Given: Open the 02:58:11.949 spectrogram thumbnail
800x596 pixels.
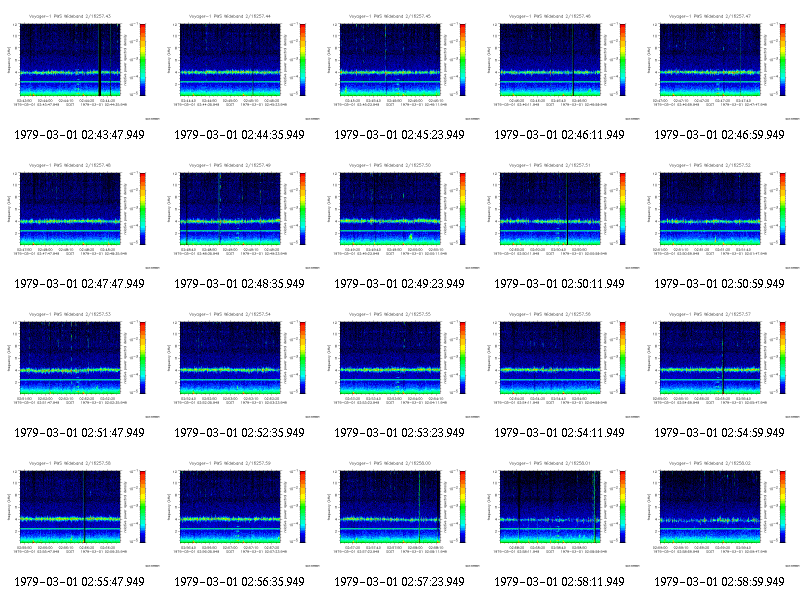Looking at the screenshot, I should (x=560, y=512).
